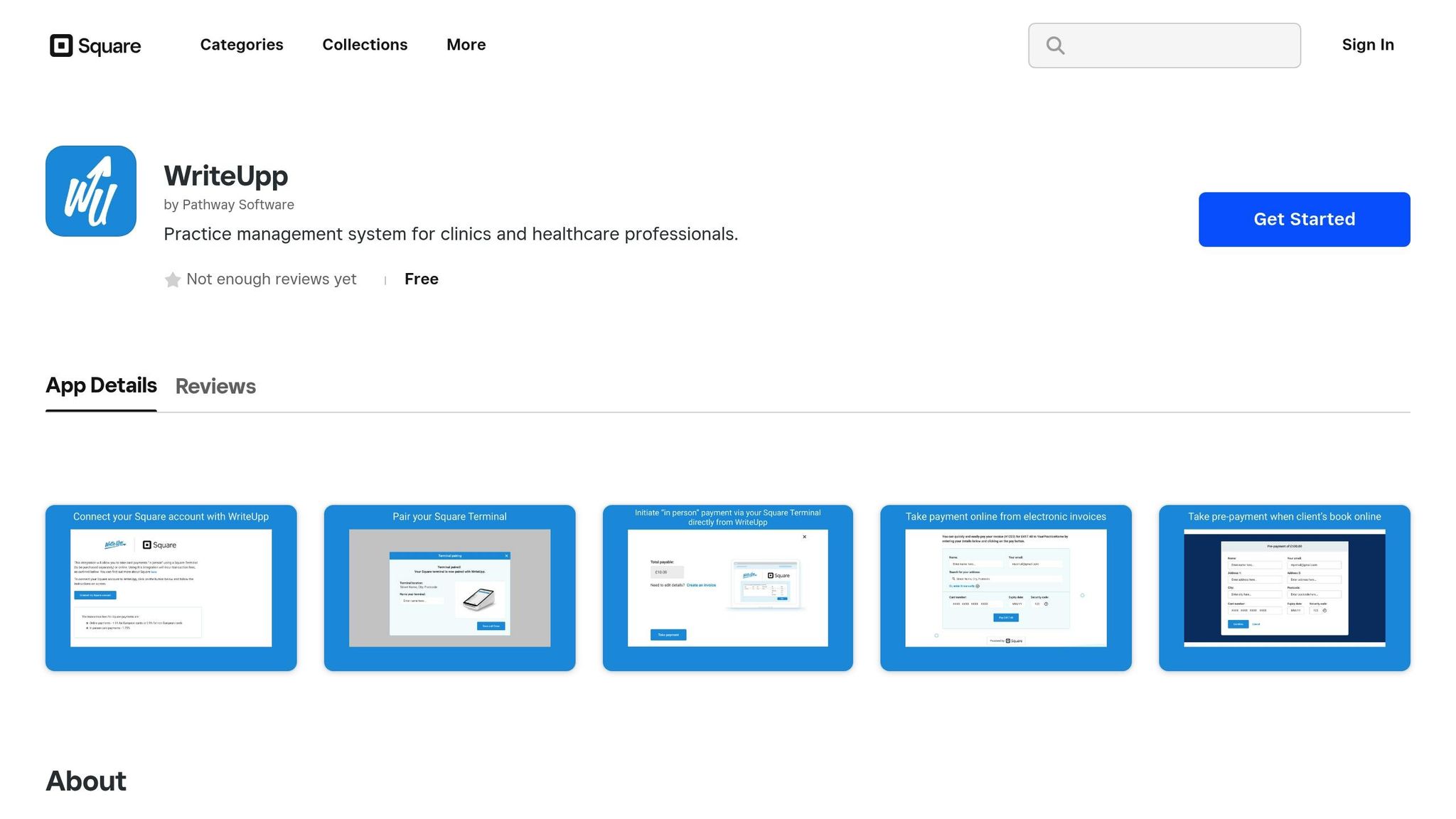This screenshot has width=1456, height=819.
Task: Open the Categories menu
Action: 242,45
